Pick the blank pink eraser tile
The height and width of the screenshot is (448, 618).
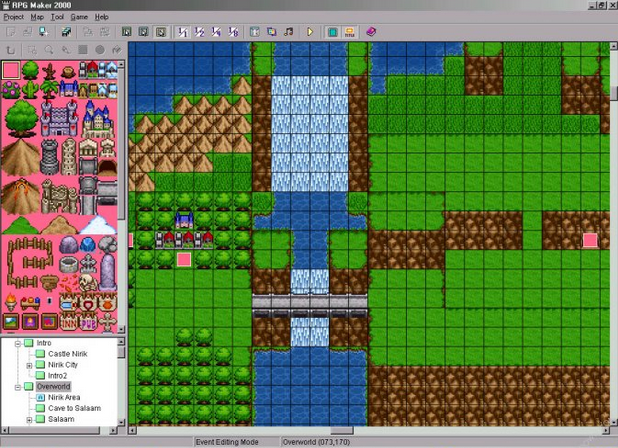(11, 70)
